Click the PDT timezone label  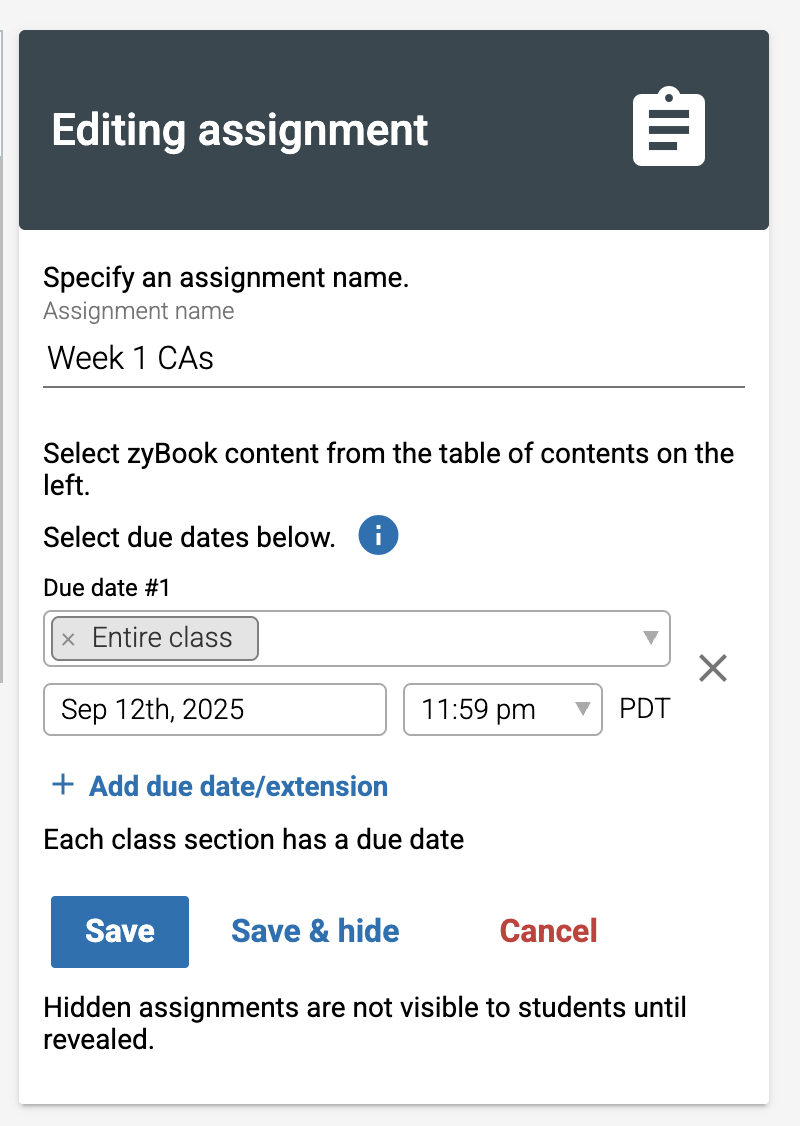coord(645,709)
